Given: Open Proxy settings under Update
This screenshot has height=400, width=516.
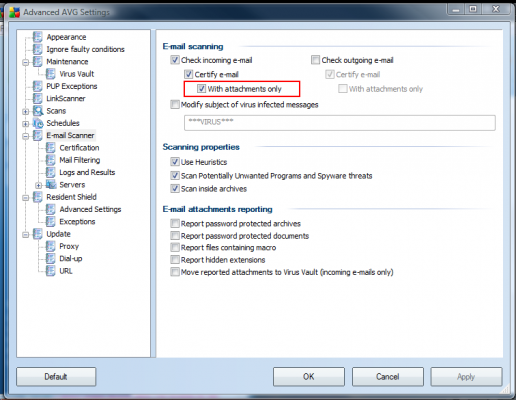Looking at the screenshot, I should click(69, 247).
